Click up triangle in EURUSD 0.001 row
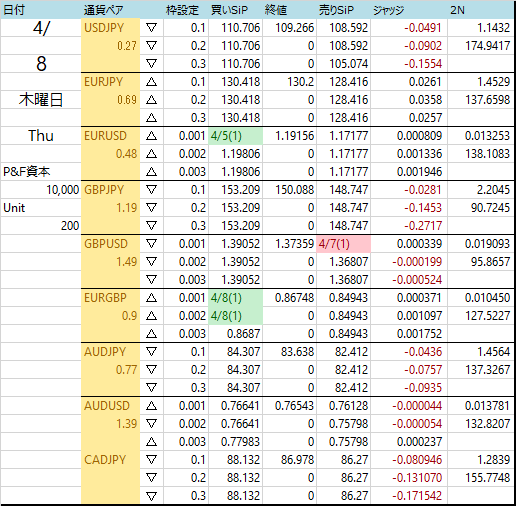This screenshot has width=516, height=506. click(151, 136)
